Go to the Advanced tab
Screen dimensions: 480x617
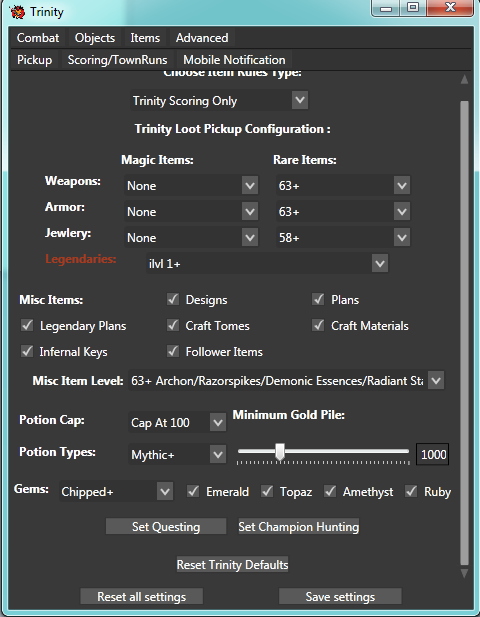click(x=202, y=38)
